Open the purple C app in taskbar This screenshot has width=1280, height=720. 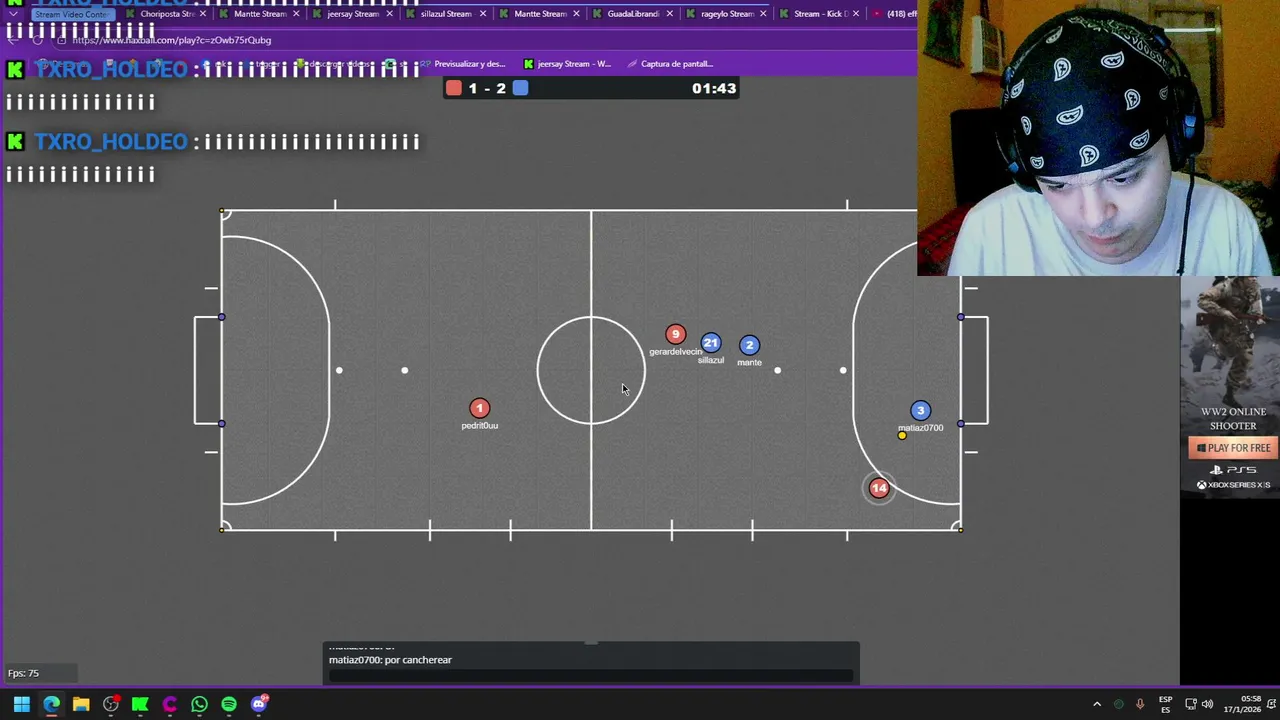coord(170,704)
